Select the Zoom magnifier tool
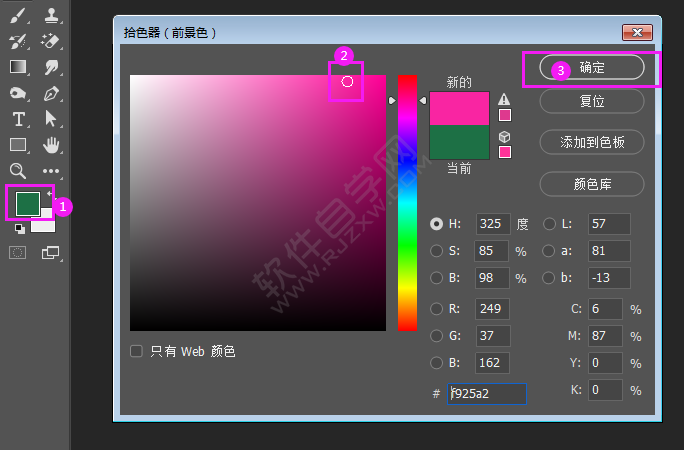684x450 pixels. coord(17,170)
